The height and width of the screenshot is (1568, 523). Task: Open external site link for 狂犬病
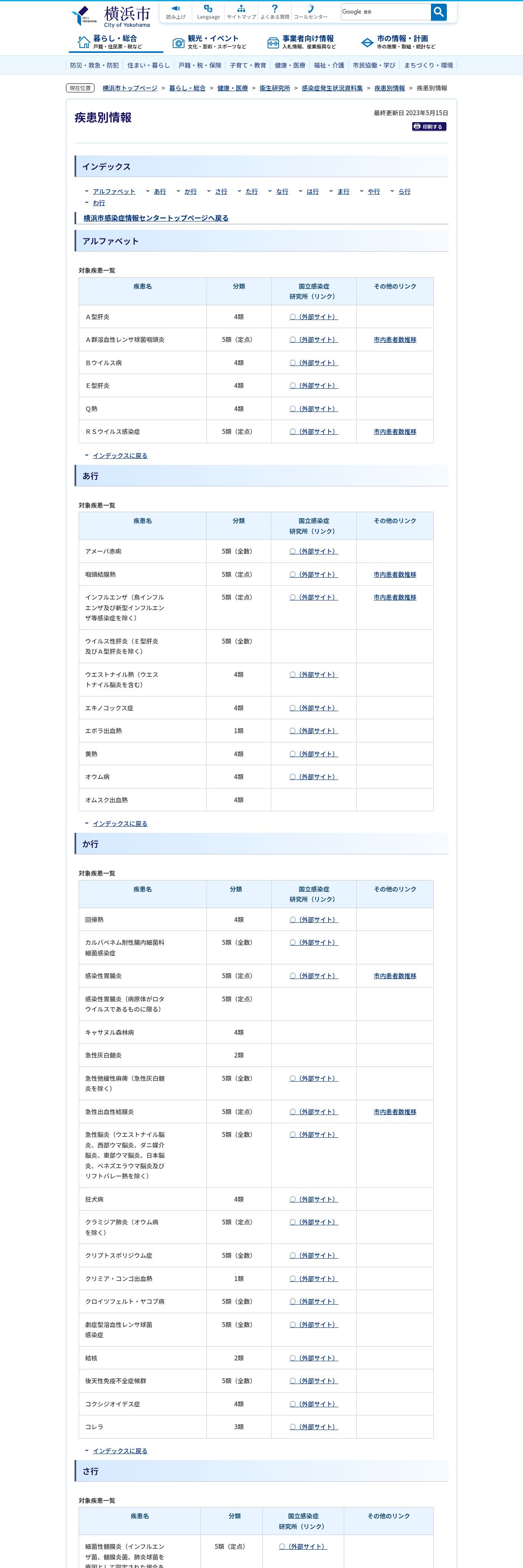314,1199
